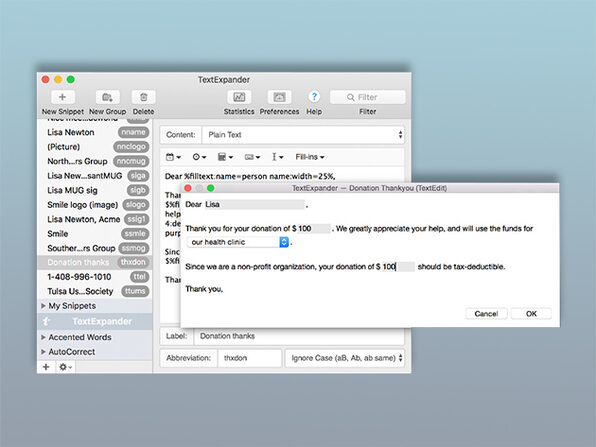The image size is (596, 447).
Task: Select the TextExpander group in sidebar
Action: (x=95, y=322)
